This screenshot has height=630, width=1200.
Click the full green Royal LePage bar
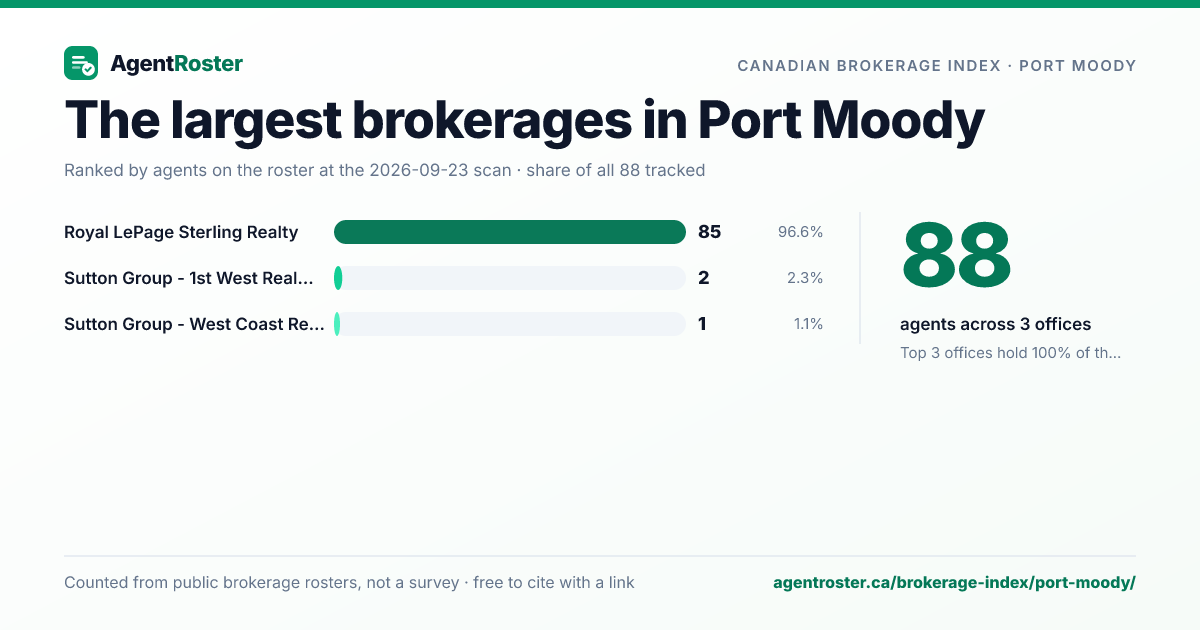click(x=510, y=232)
